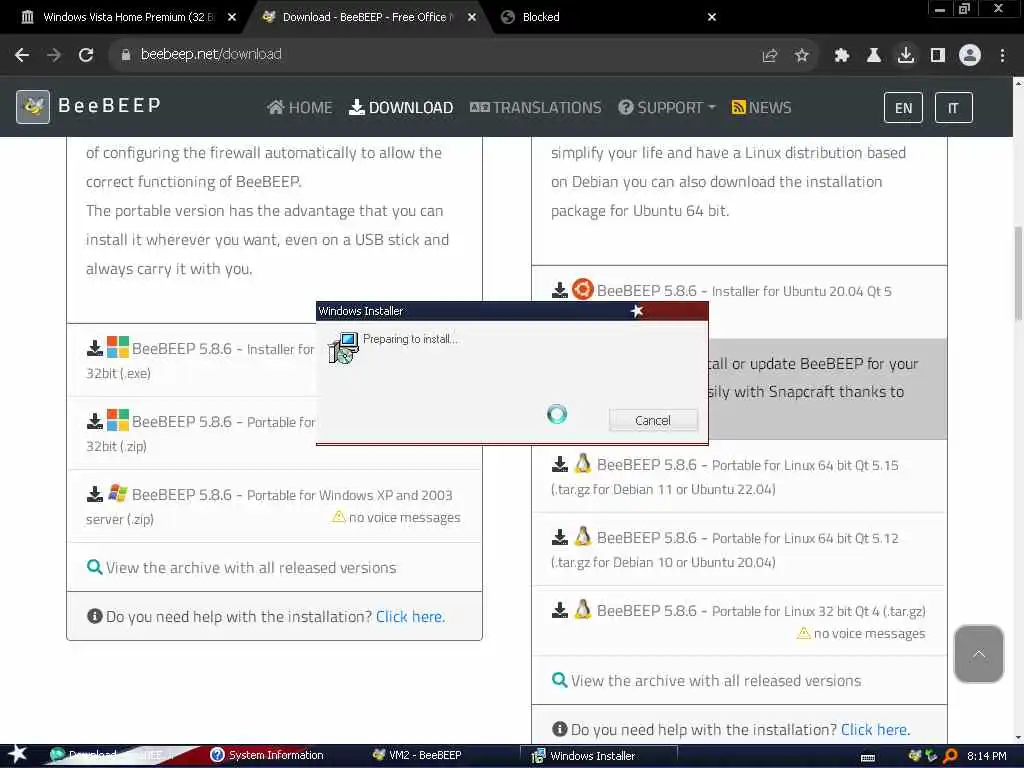The height and width of the screenshot is (768, 1024).
Task: Close the Windows Vista Home Premium tab
Action: pyautogui.click(x=232, y=17)
